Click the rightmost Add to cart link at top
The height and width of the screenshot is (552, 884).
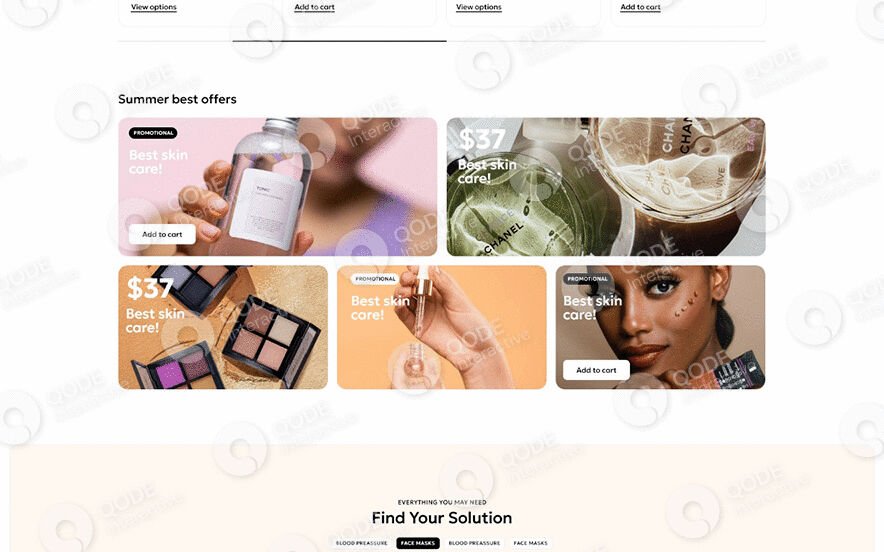[640, 7]
